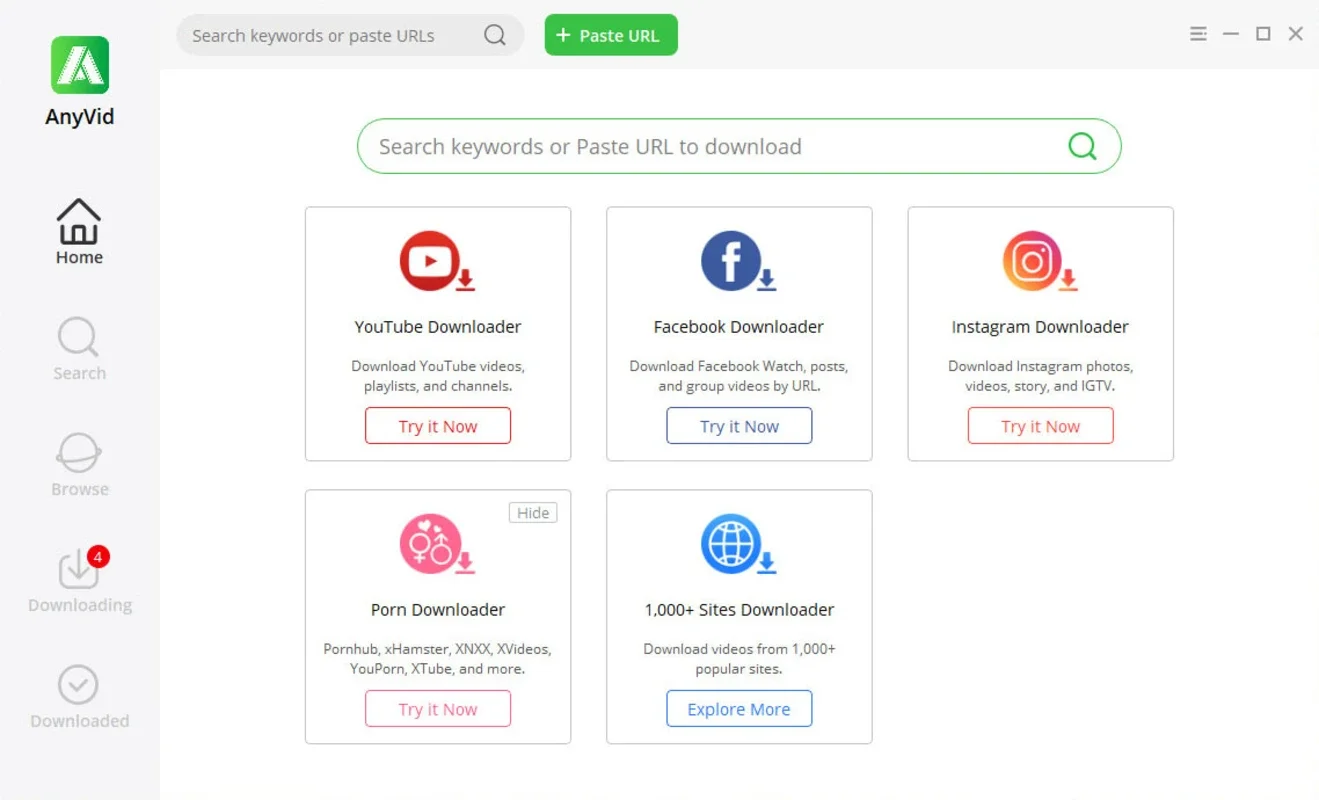Open the Browse sidebar tab
The image size is (1319, 800).
pyautogui.click(x=79, y=465)
